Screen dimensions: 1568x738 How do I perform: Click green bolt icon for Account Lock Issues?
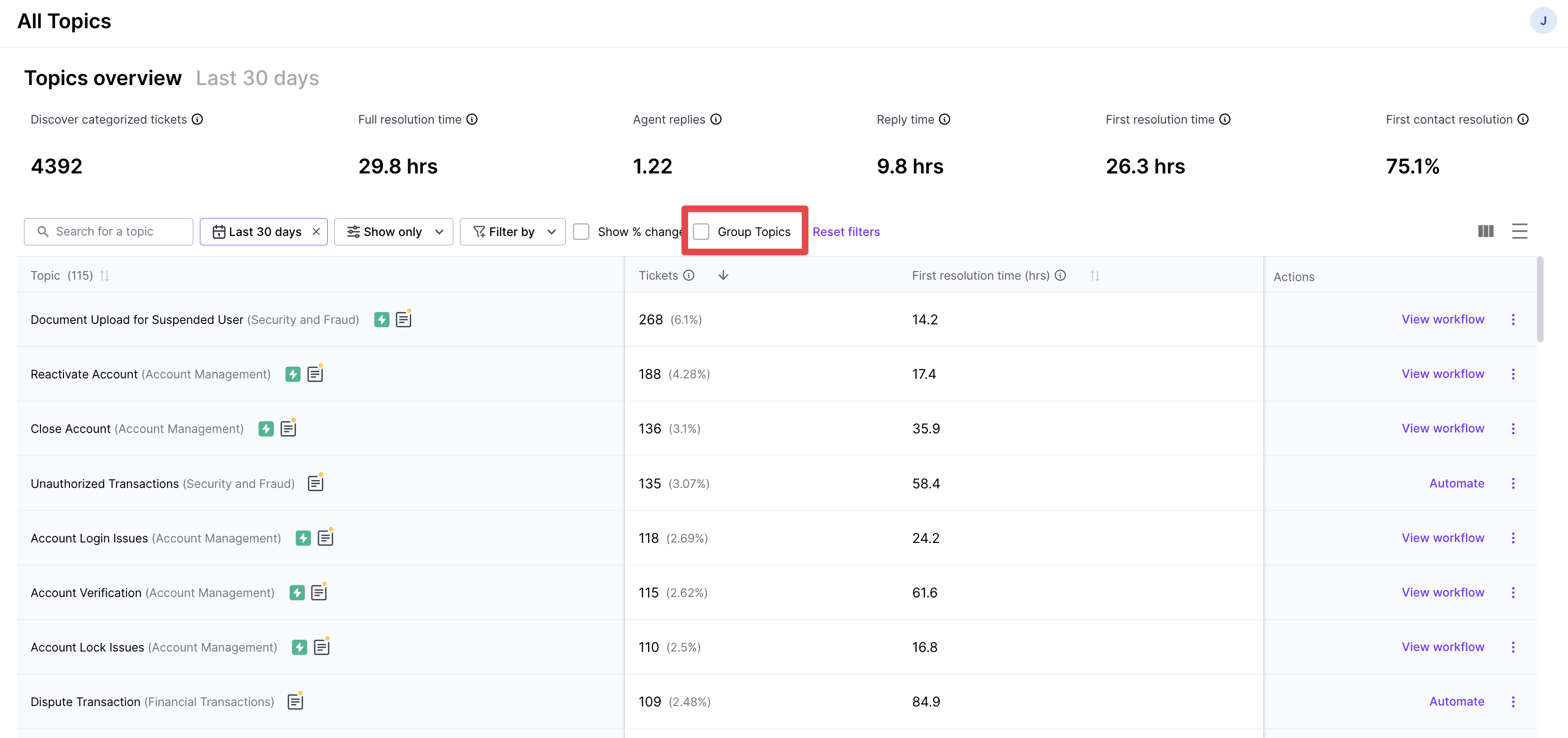point(300,647)
